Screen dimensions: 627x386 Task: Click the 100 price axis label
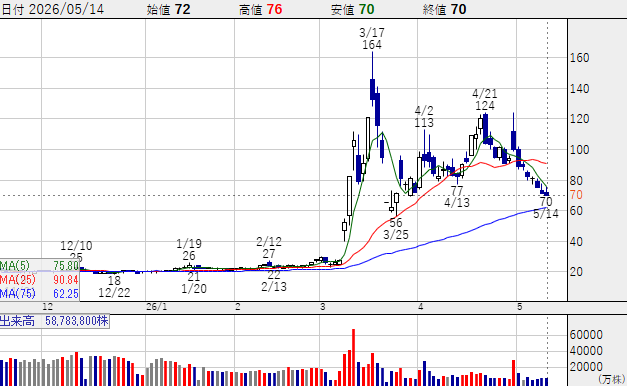(x=579, y=150)
